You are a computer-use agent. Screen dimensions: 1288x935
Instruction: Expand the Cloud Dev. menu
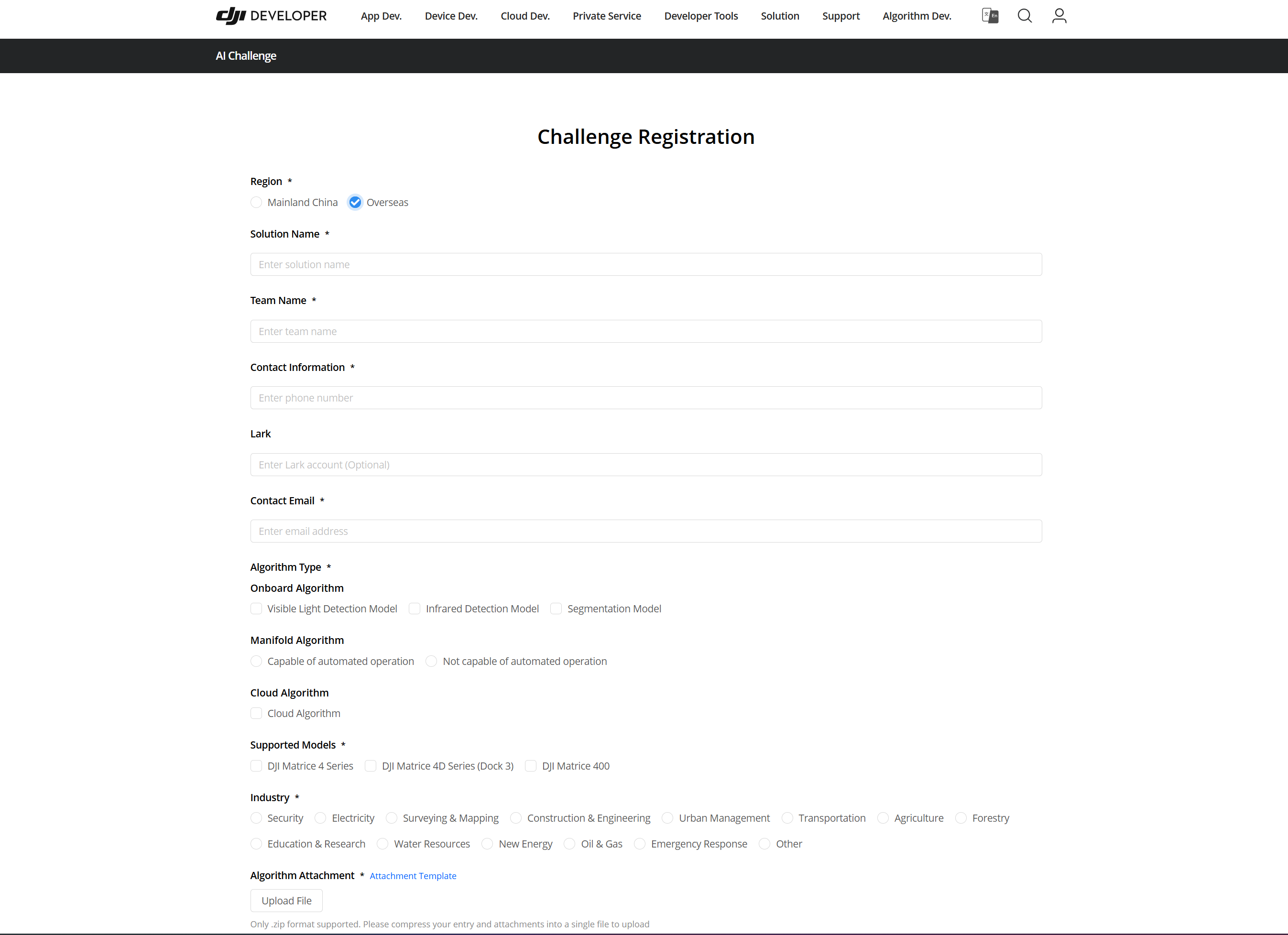[525, 16]
